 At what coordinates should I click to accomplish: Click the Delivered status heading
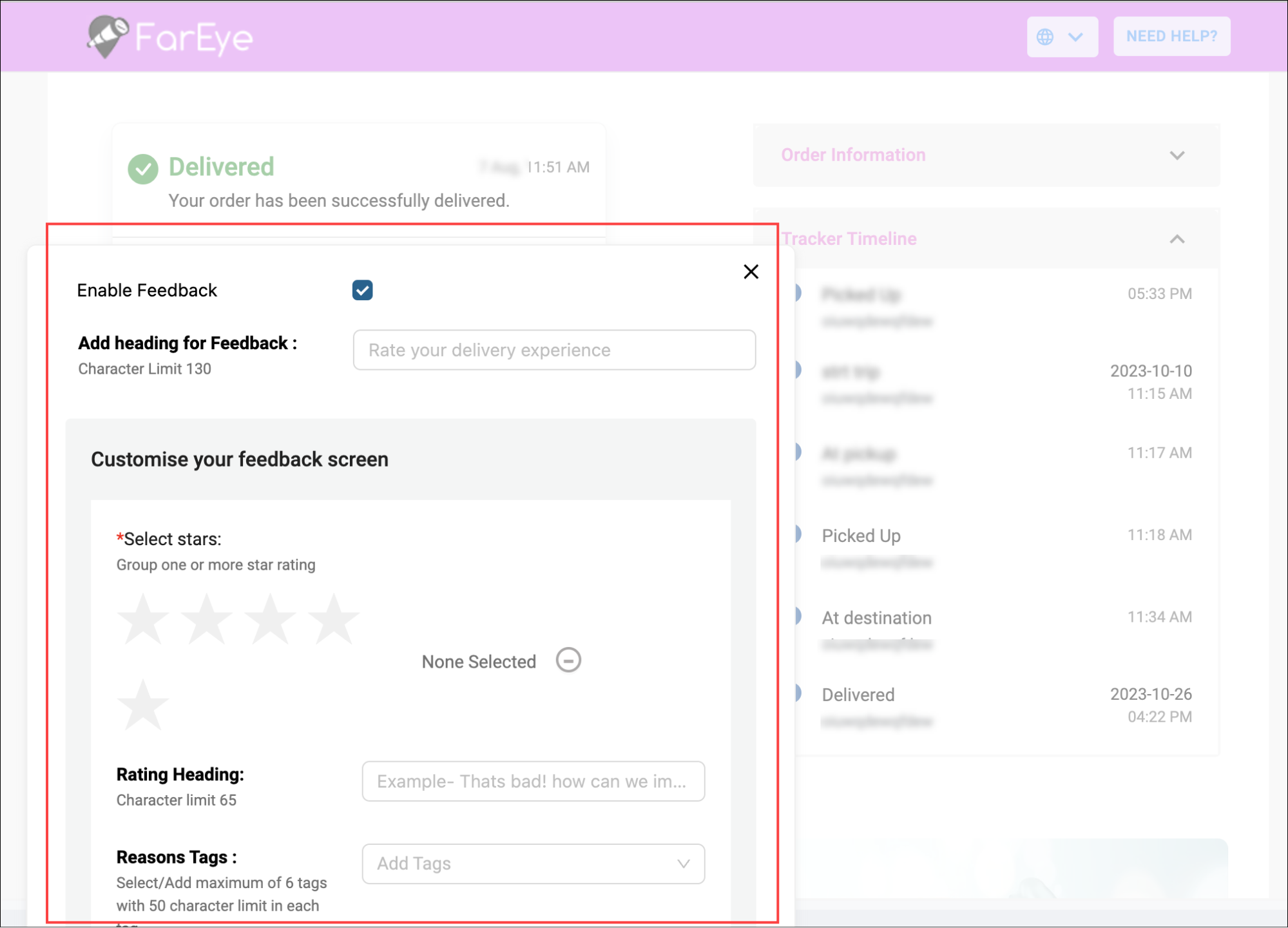tap(221, 167)
